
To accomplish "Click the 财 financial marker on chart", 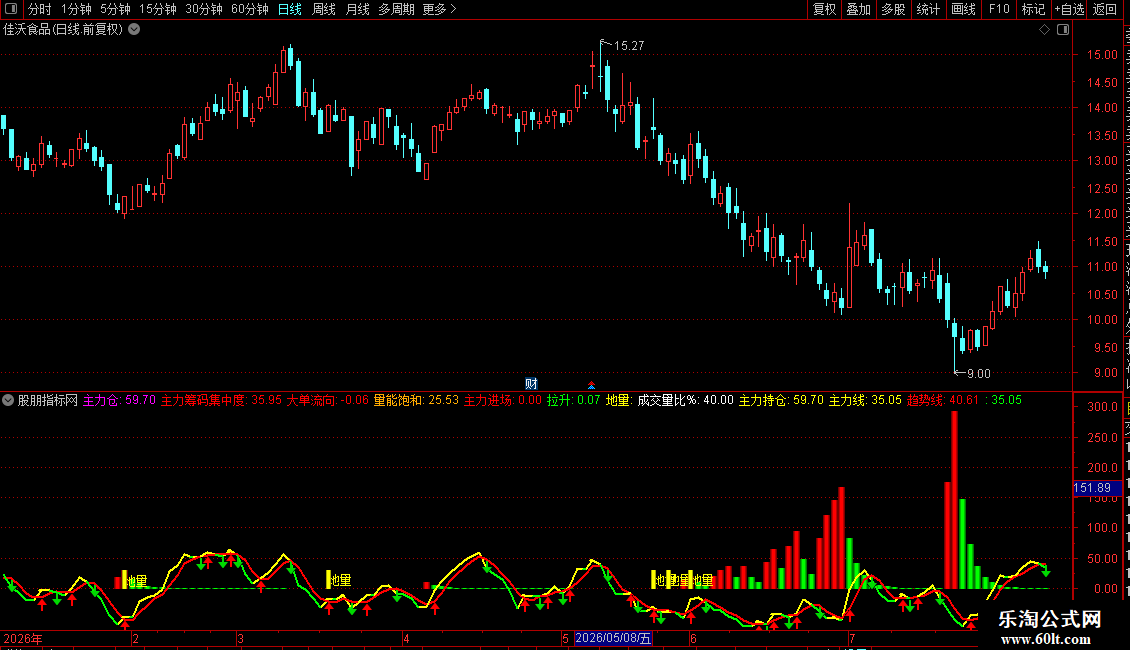I will pyautogui.click(x=531, y=384).
